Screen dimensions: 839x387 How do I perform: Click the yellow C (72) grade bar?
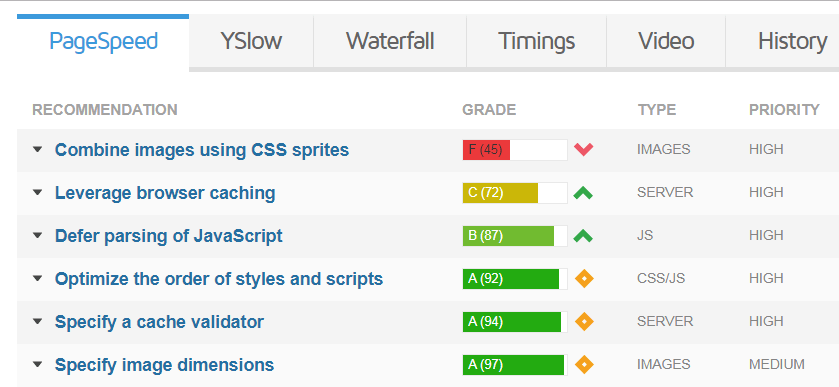tap(515, 193)
